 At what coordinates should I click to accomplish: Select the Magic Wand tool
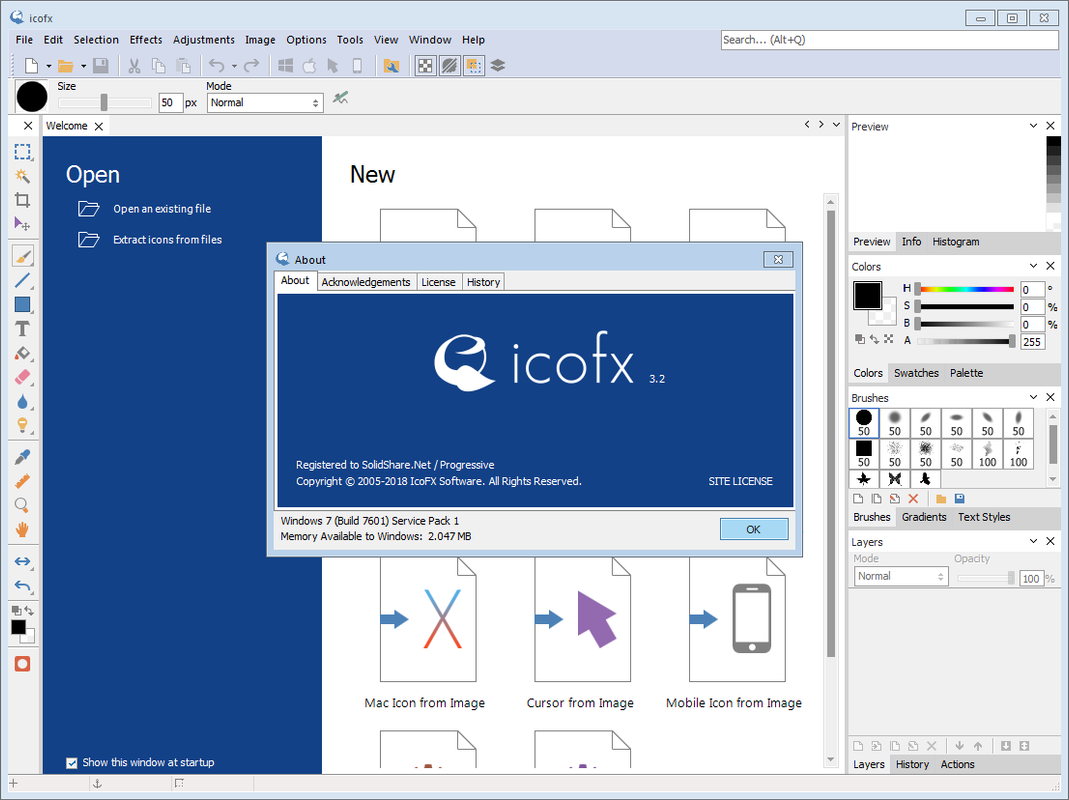pos(22,176)
